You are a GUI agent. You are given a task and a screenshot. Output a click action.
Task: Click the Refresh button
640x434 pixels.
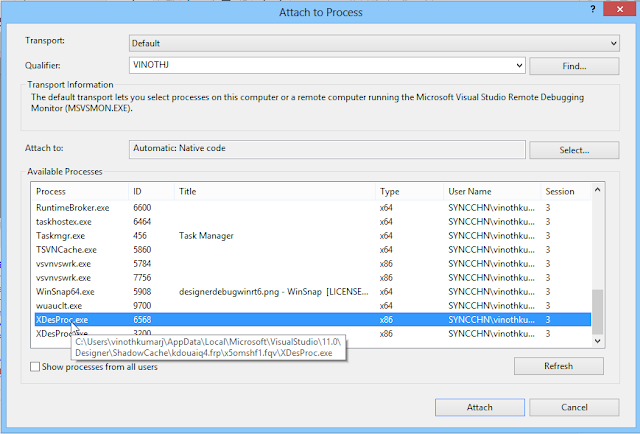pyautogui.click(x=558, y=366)
